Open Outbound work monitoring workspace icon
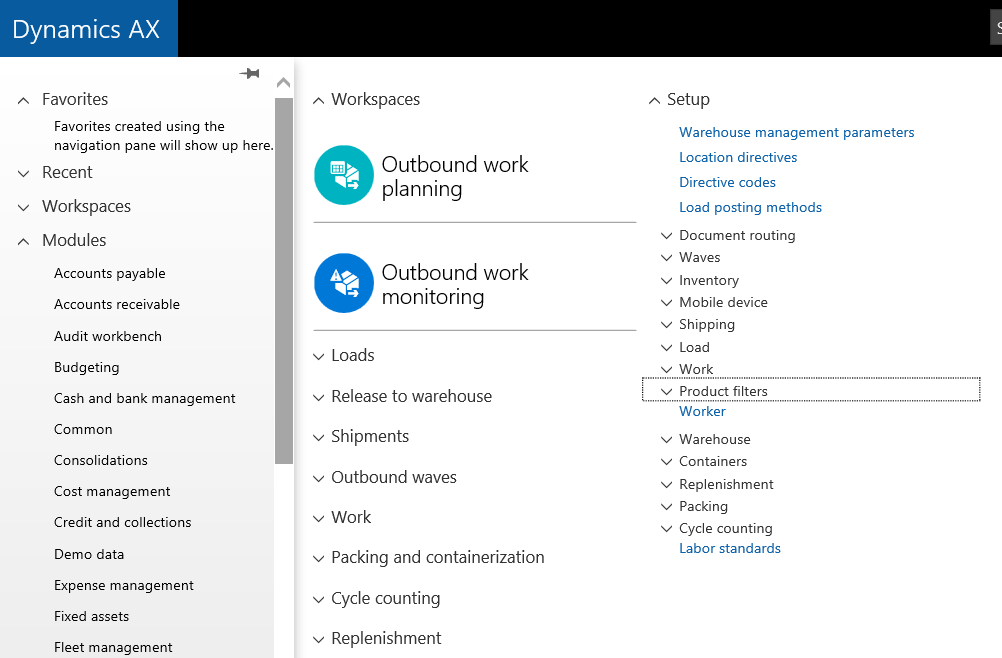This screenshot has height=658, width=1002. click(343, 283)
